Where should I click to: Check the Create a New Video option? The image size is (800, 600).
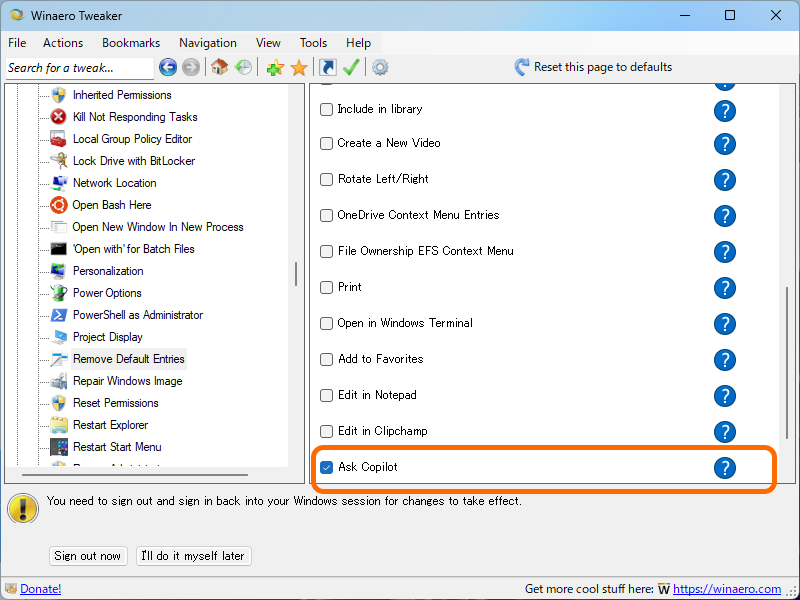pyautogui.click(x=326, y=143)
